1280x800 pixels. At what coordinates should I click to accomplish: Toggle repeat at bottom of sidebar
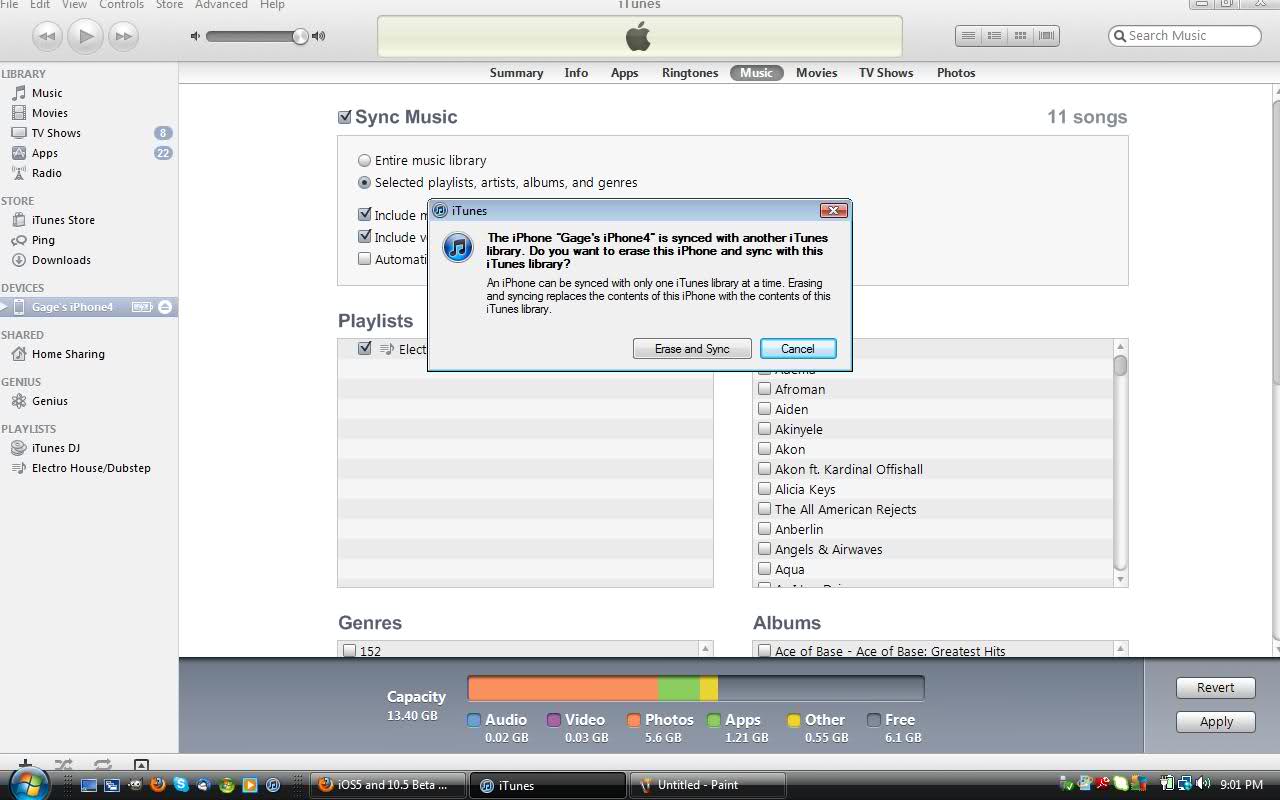point(102,765)
